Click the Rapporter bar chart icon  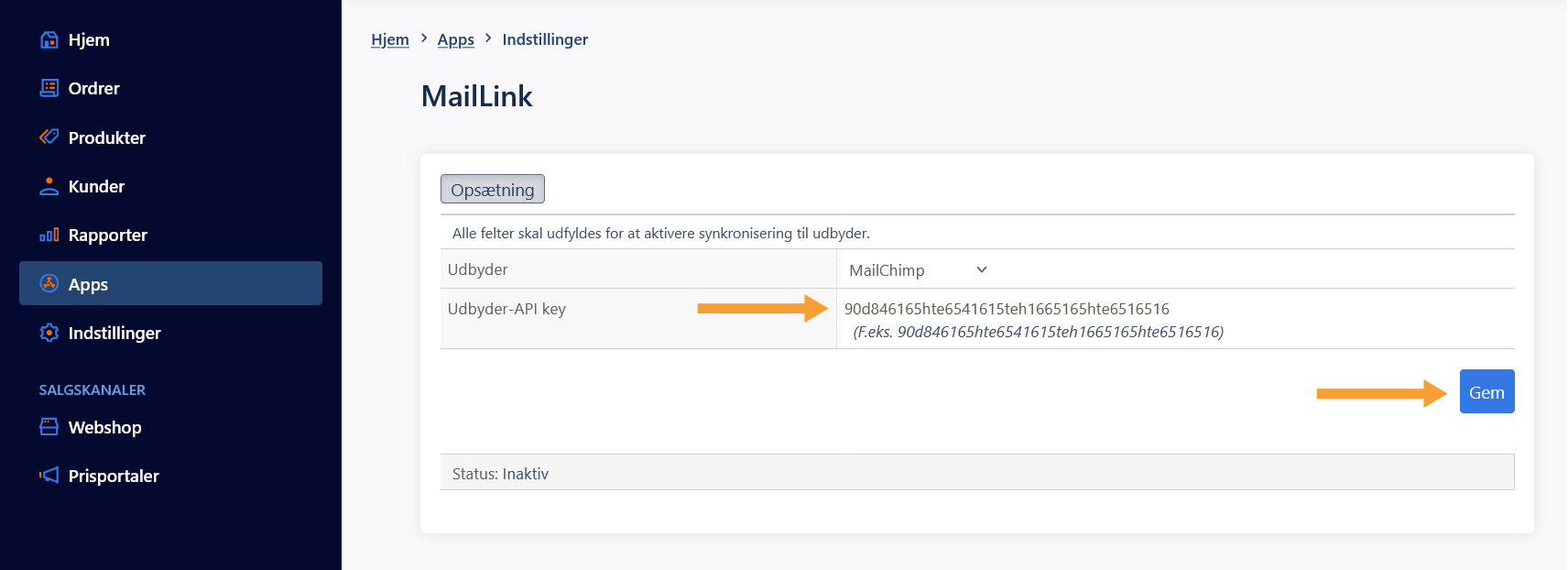tap(49, 235)
